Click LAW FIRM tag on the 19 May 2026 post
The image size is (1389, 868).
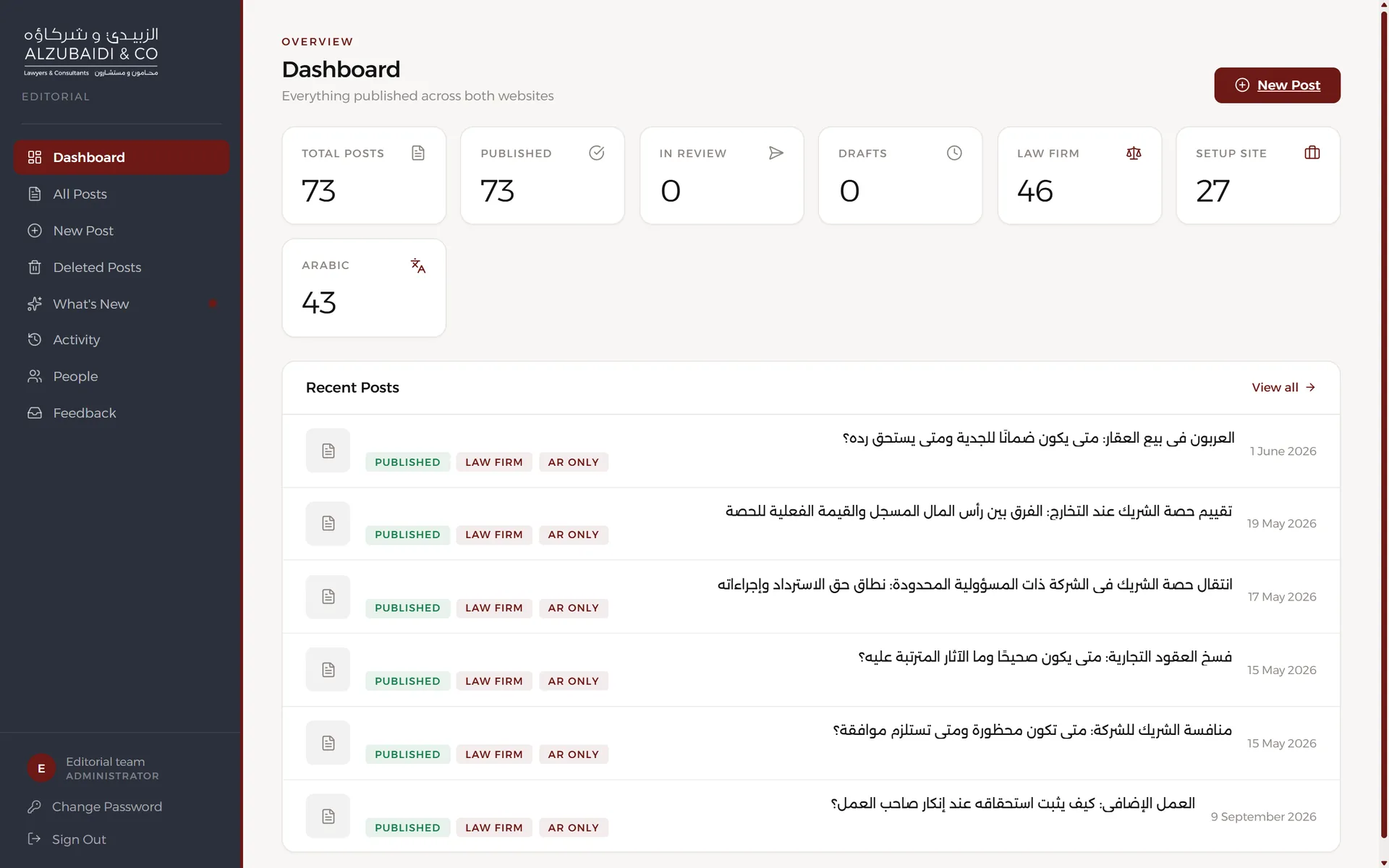494,535
